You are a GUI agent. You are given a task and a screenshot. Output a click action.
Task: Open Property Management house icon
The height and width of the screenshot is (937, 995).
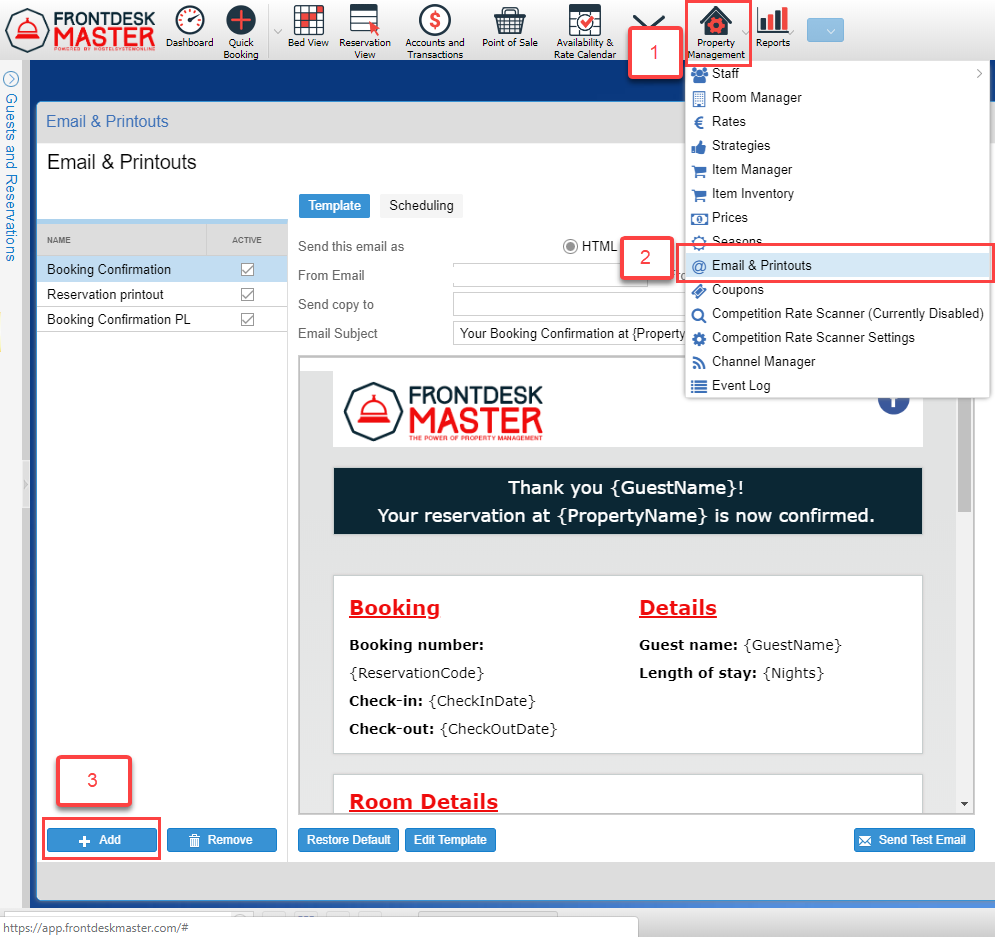(x=715, y=20)
